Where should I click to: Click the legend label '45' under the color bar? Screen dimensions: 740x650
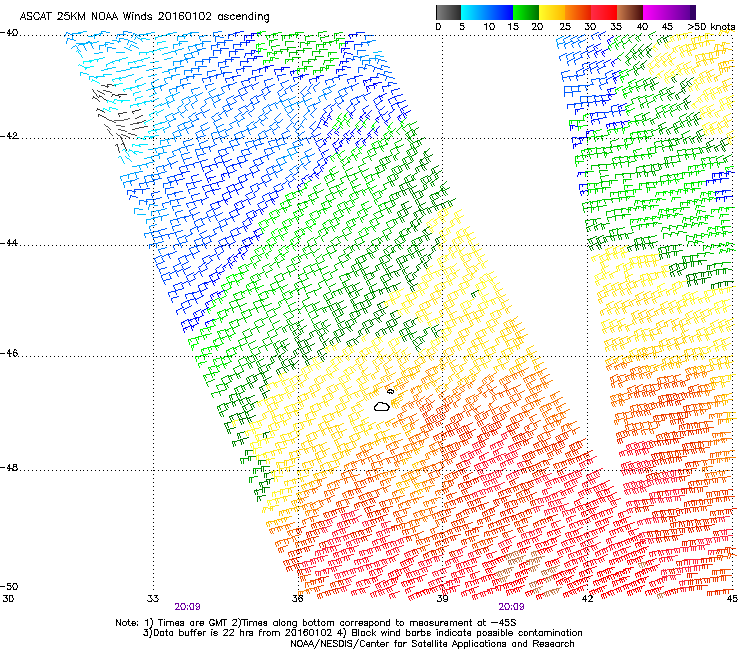coord(667,27)
